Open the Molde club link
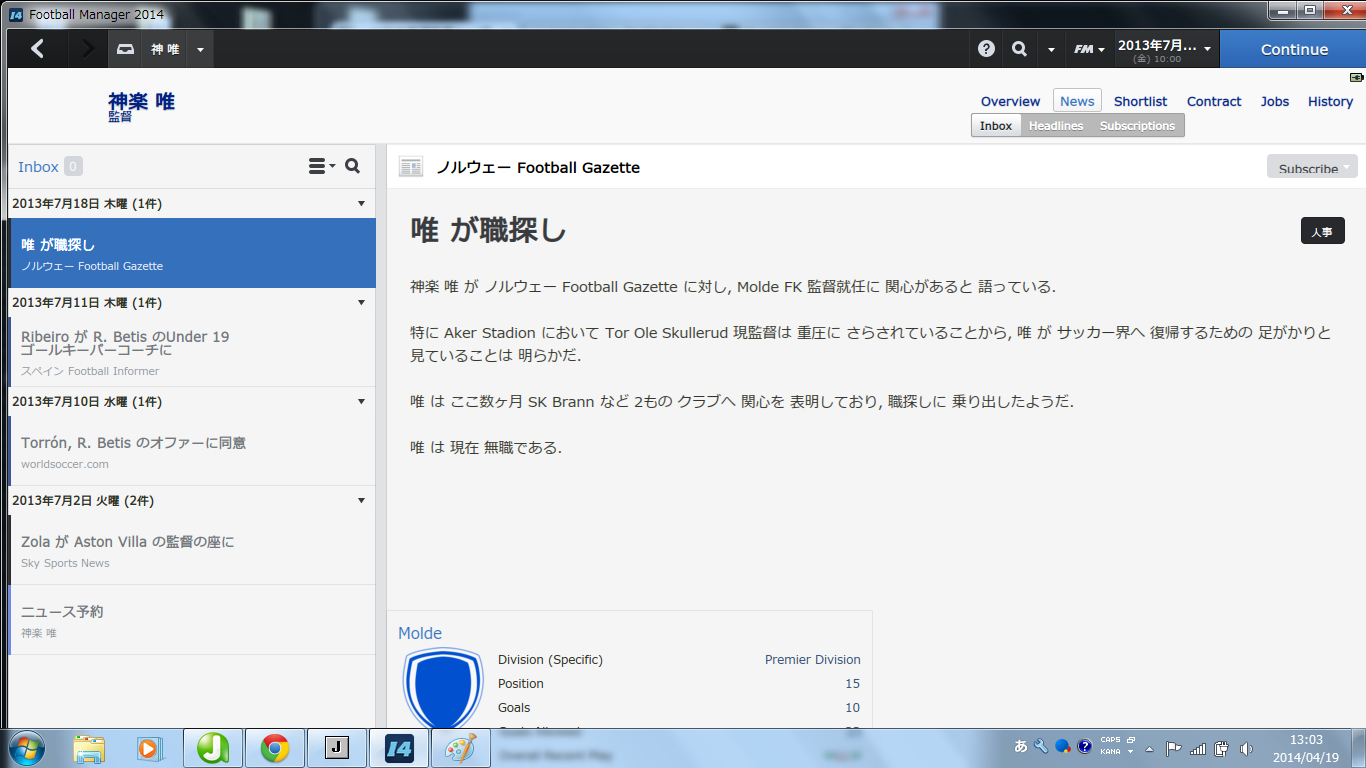Image resolution: width=1366 pixels, height=768 pixels. tap(420, 633)
